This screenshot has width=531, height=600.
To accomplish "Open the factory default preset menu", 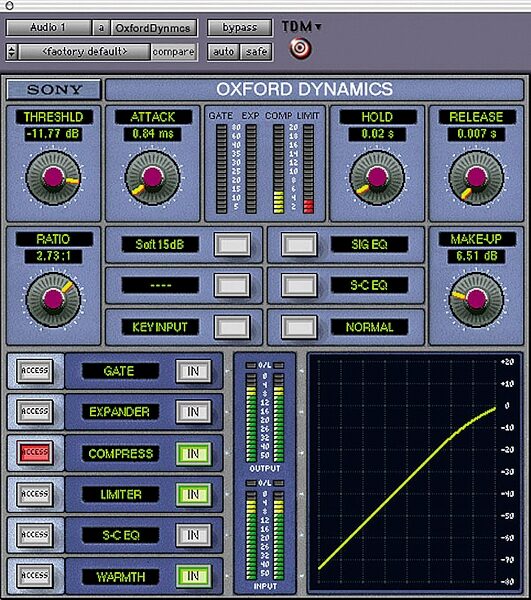I will point(85,52).
